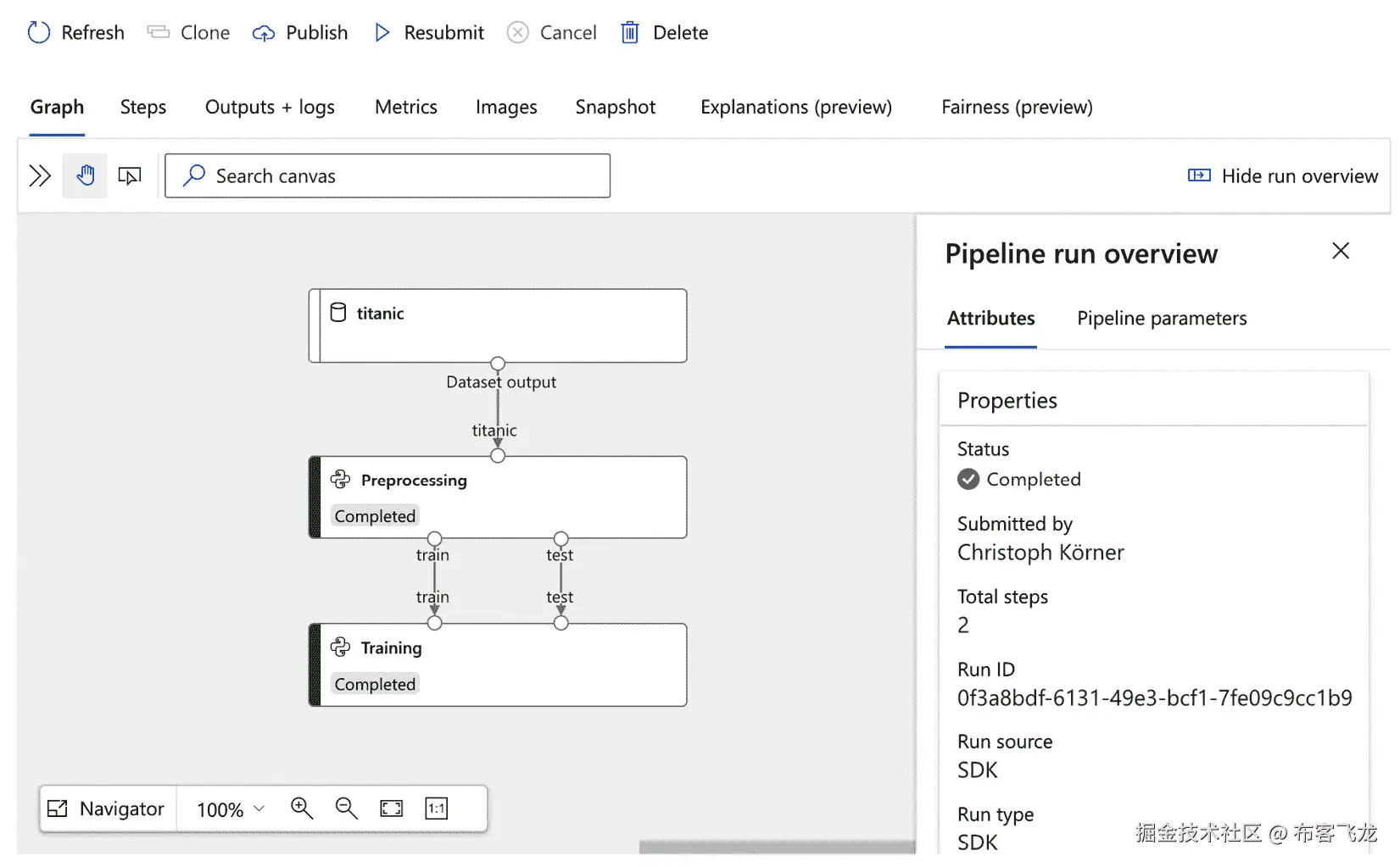The height and width of the screenshot is (867, 1400).
Task: Zoom out on the canvas
Action: (346, 809)
